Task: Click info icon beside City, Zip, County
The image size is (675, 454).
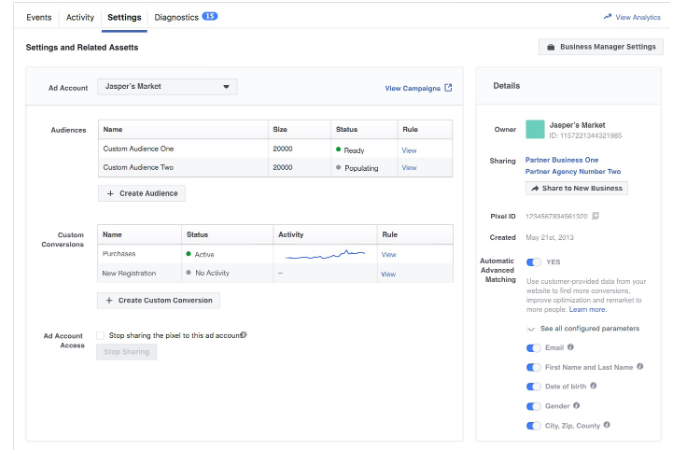Action: pyautogui.click(x=607, y=425)
